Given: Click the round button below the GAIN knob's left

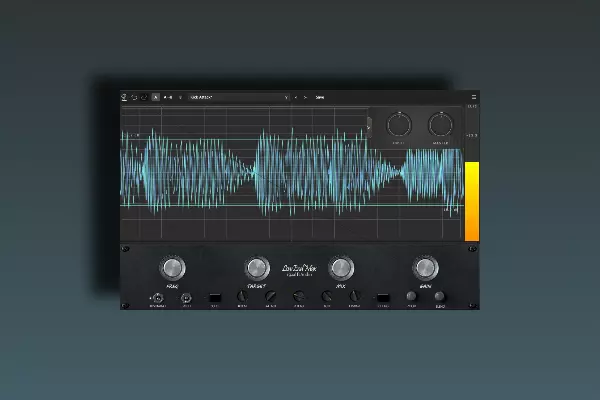Looking at the screenshot, I should coord(411,296).
